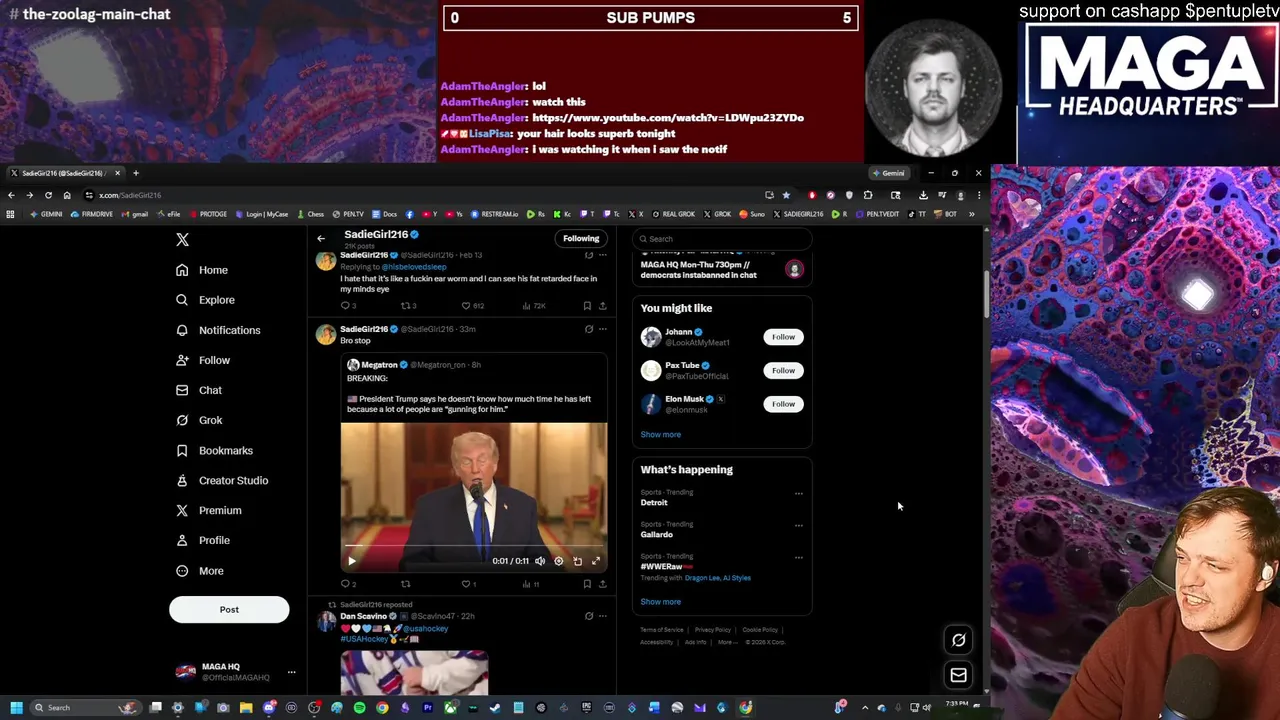Play the Trump video
This screenshot has width=1280, height=720.
(351, 561)
